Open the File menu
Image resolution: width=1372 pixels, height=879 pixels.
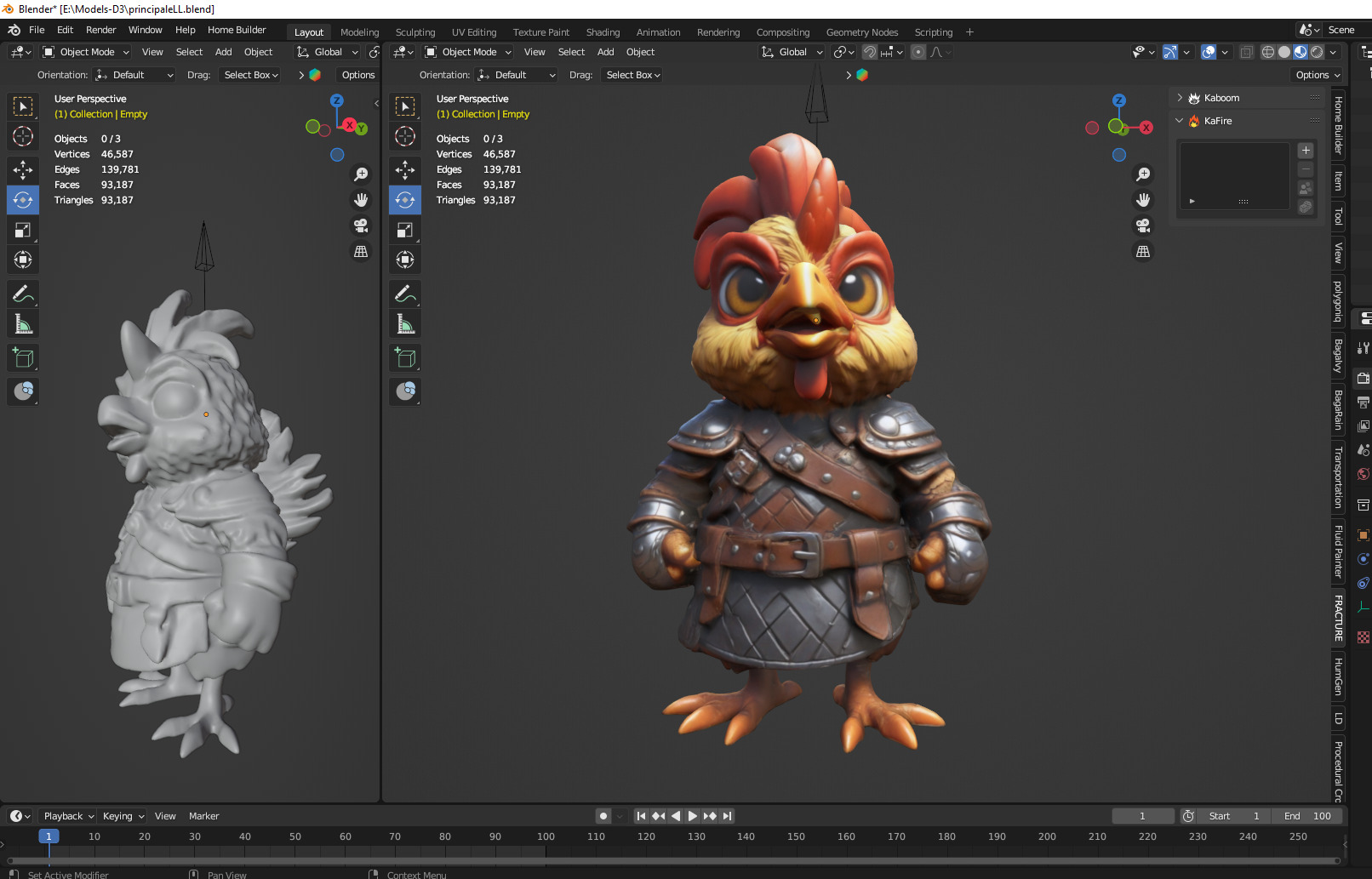click(37, 30)
